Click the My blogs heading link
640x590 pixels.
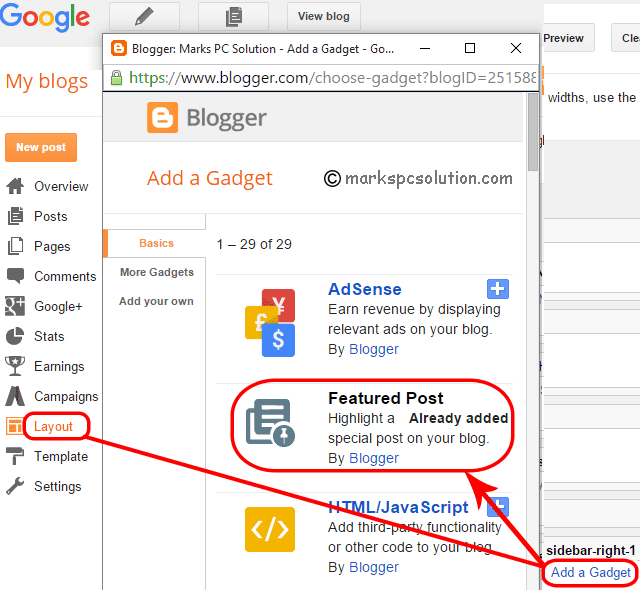[47, 82]
